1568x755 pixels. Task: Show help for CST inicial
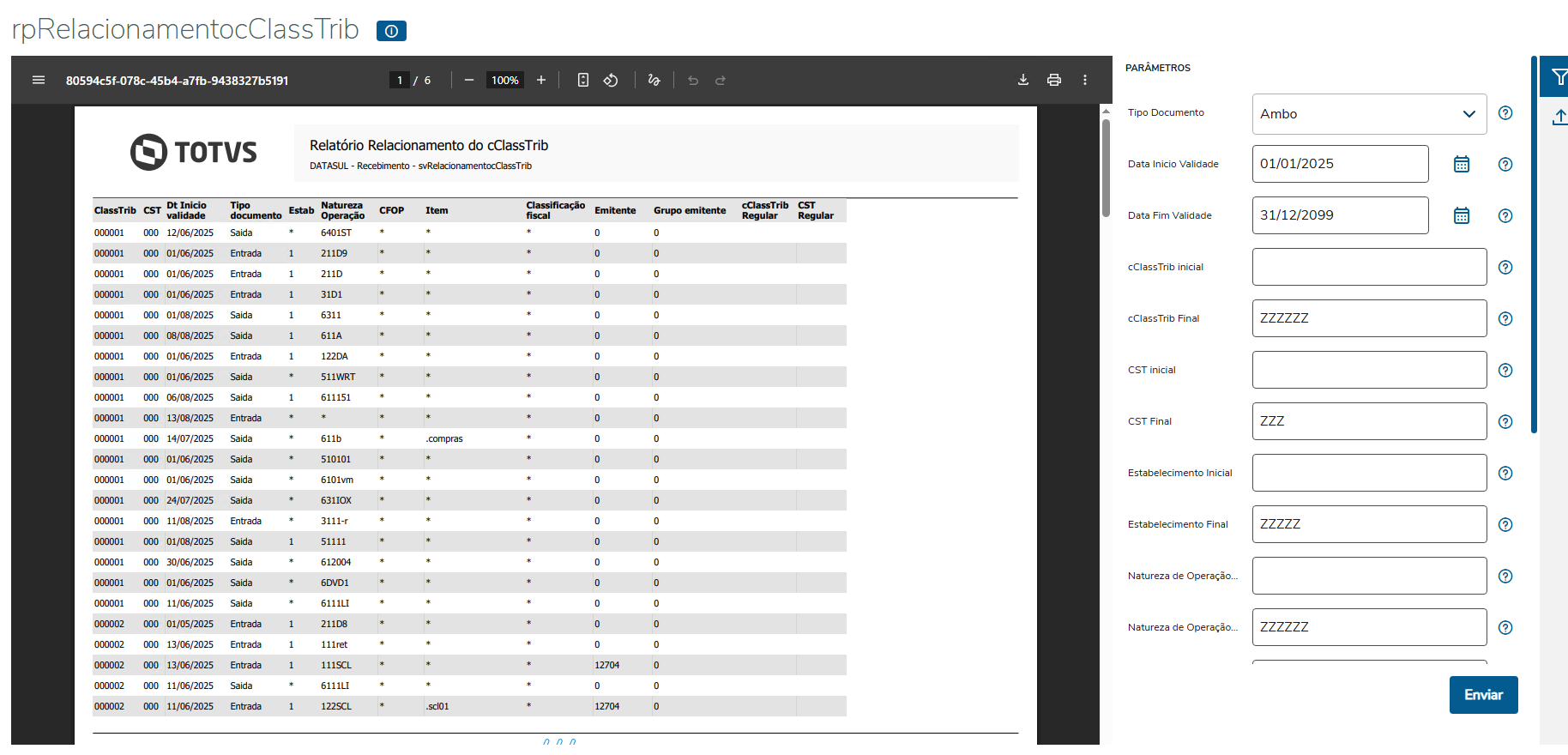(x=1505, y=371)
